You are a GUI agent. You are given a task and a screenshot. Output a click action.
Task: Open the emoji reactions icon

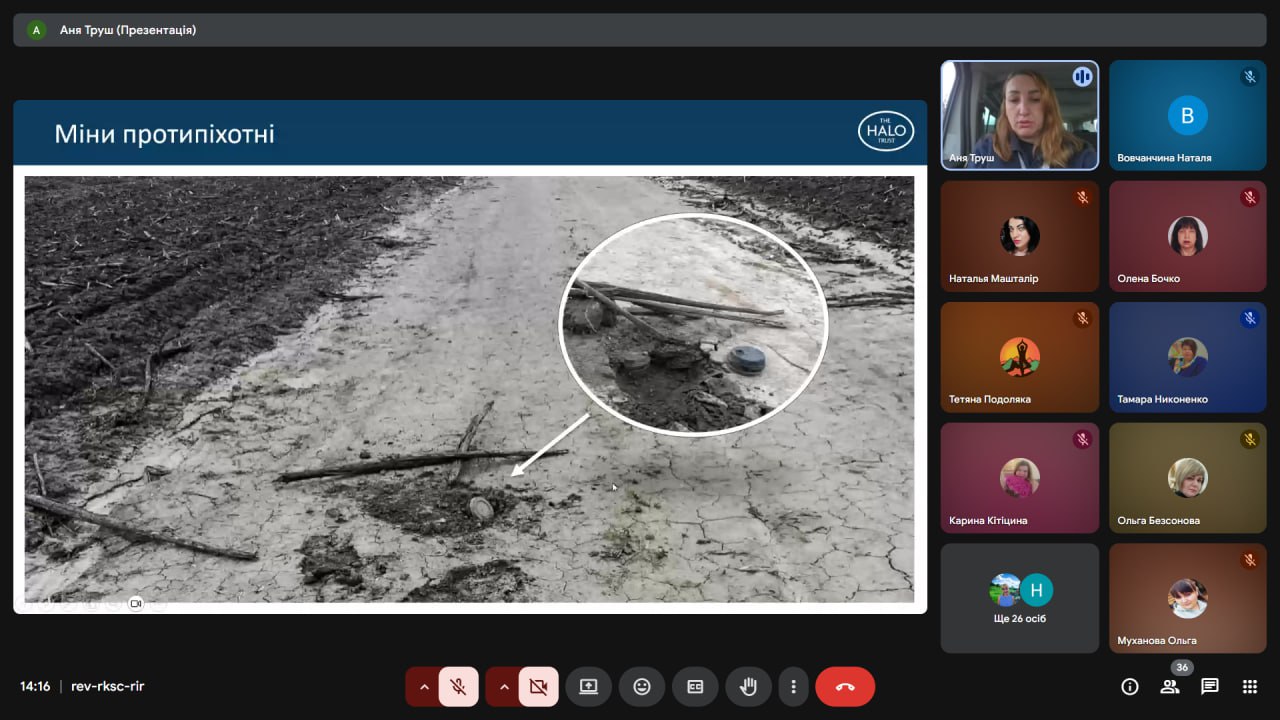click(x=642, y=687)
